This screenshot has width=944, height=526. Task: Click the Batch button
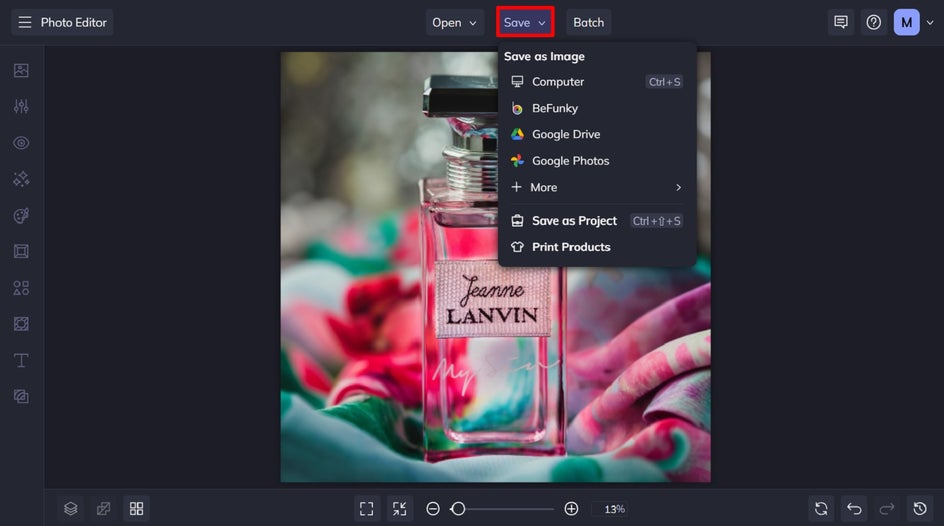coord(588,22)
